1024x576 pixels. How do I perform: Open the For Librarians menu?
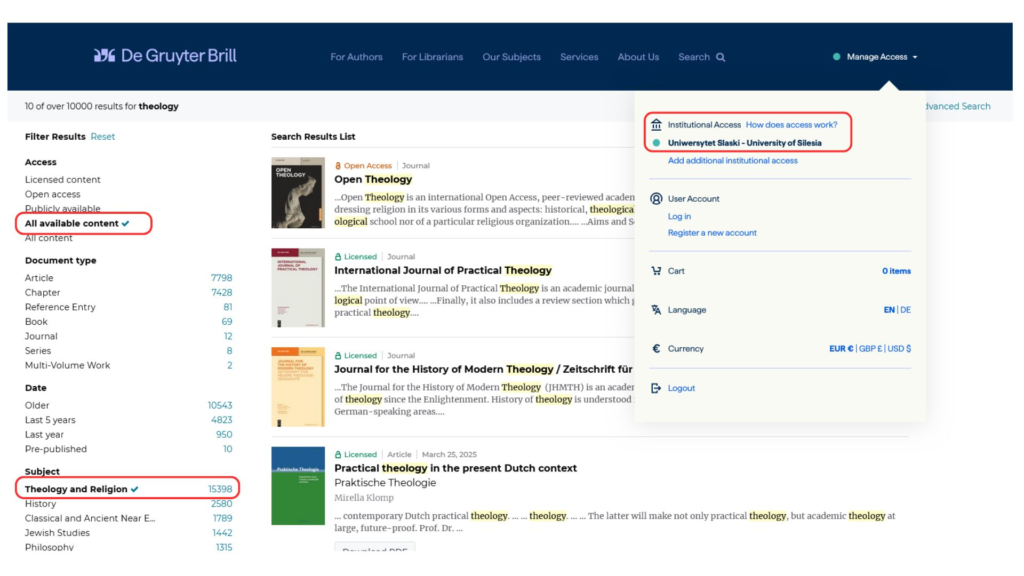(432, 57)
